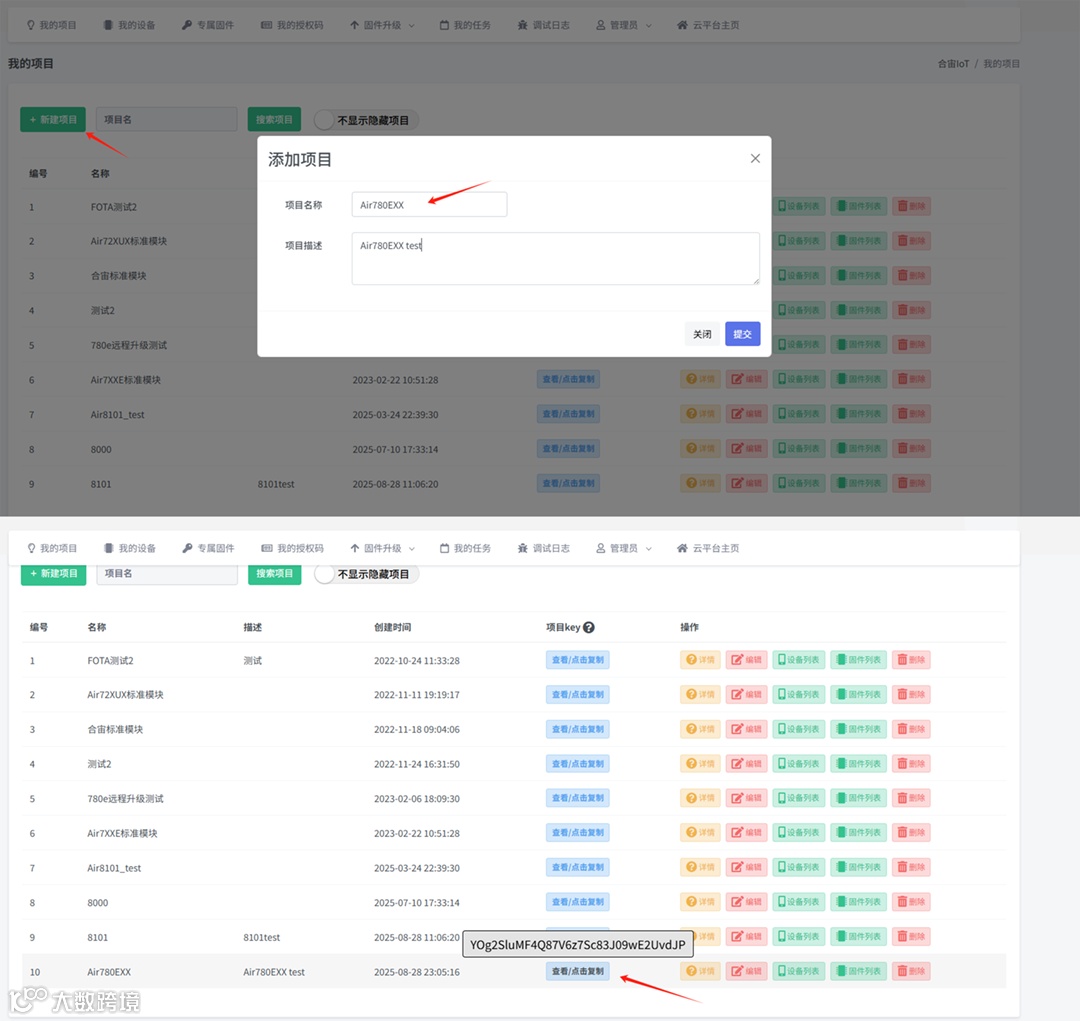Expand 固件升级 dropdown in undimmed nav bar

point(382,548)
